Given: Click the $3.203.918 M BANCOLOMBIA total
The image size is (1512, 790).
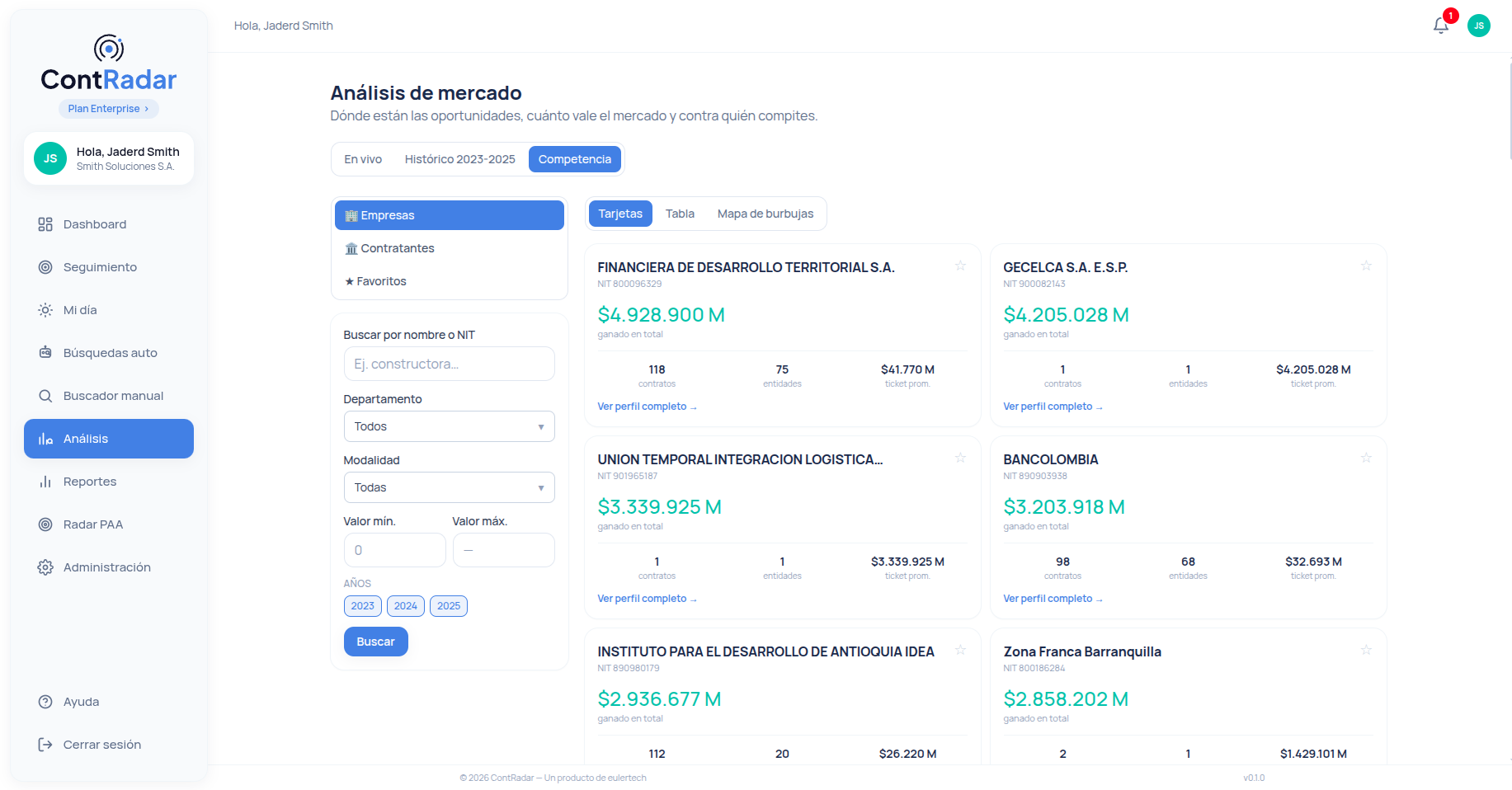Looking at the screenshot, I should pyautogui.click(x=1064, y=507).
